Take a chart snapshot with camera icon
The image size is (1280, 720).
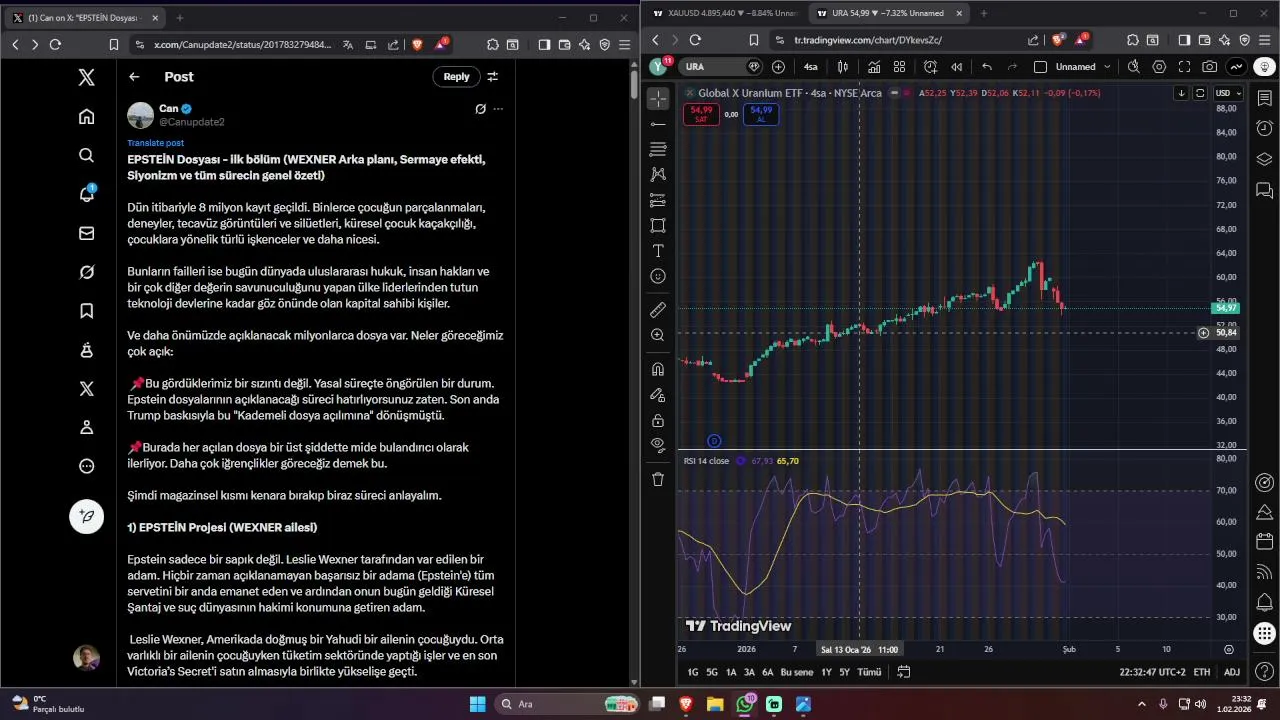[1210, 67]
